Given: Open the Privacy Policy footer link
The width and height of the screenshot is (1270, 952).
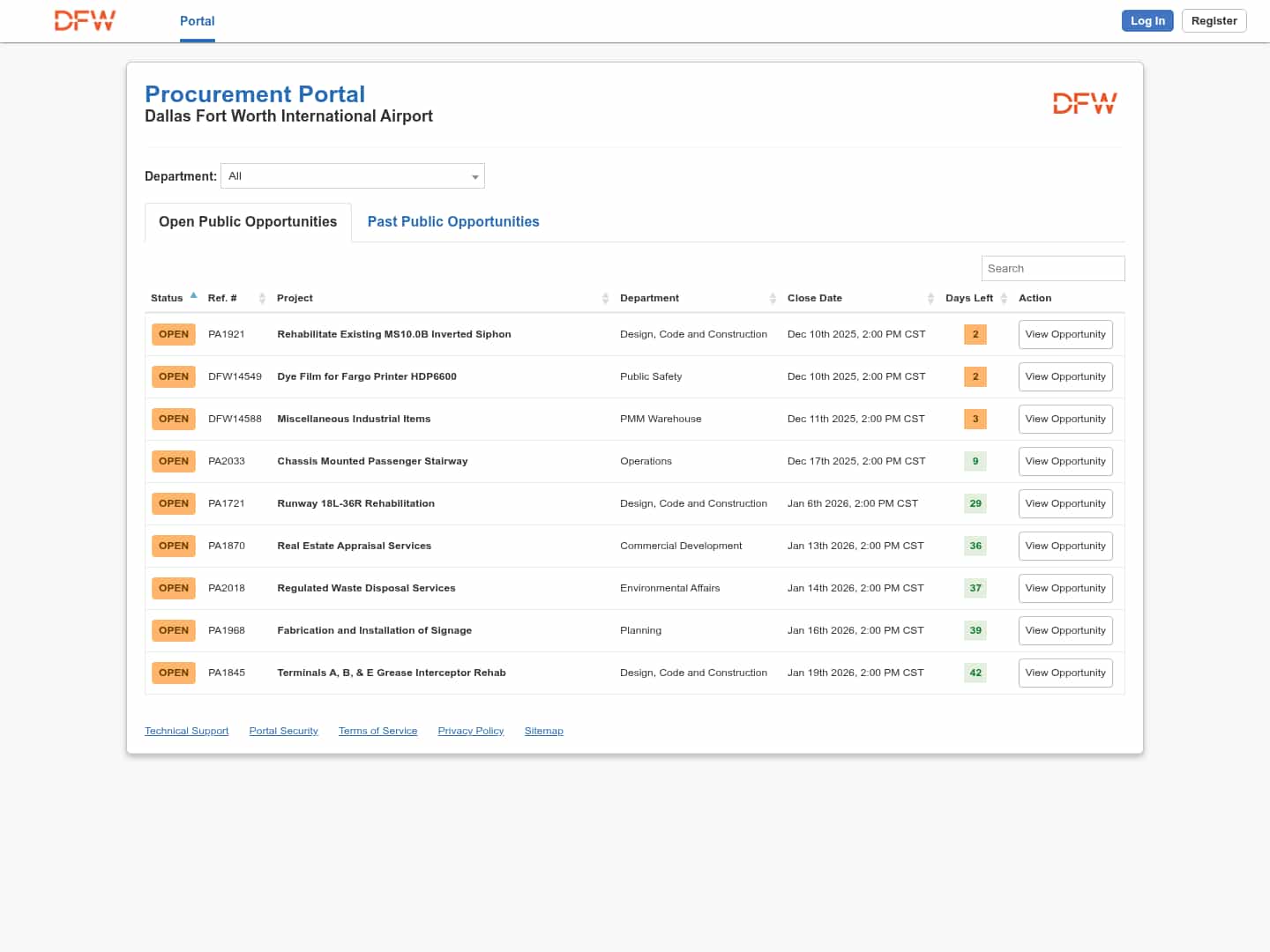Looking at the screenshot, I should point(471,732).
